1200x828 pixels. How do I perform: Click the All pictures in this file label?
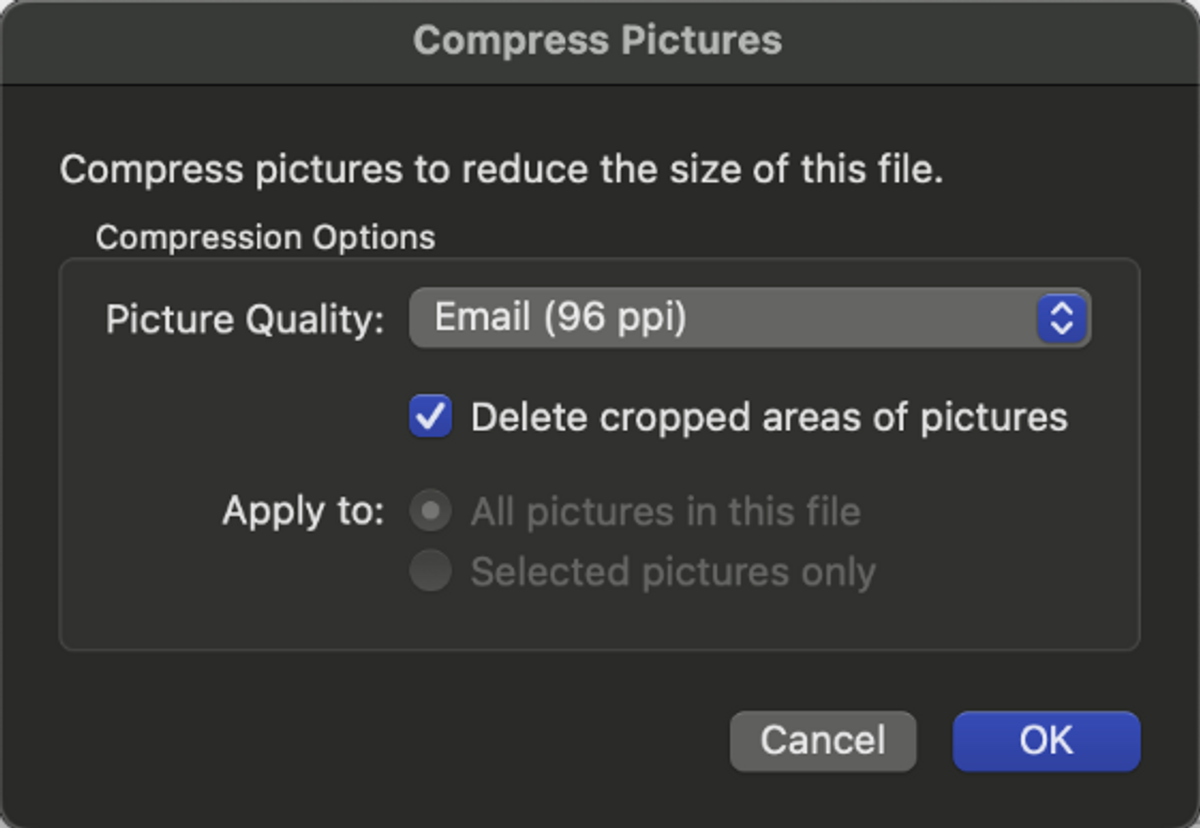pyautogui.click(x=665, y=512)
